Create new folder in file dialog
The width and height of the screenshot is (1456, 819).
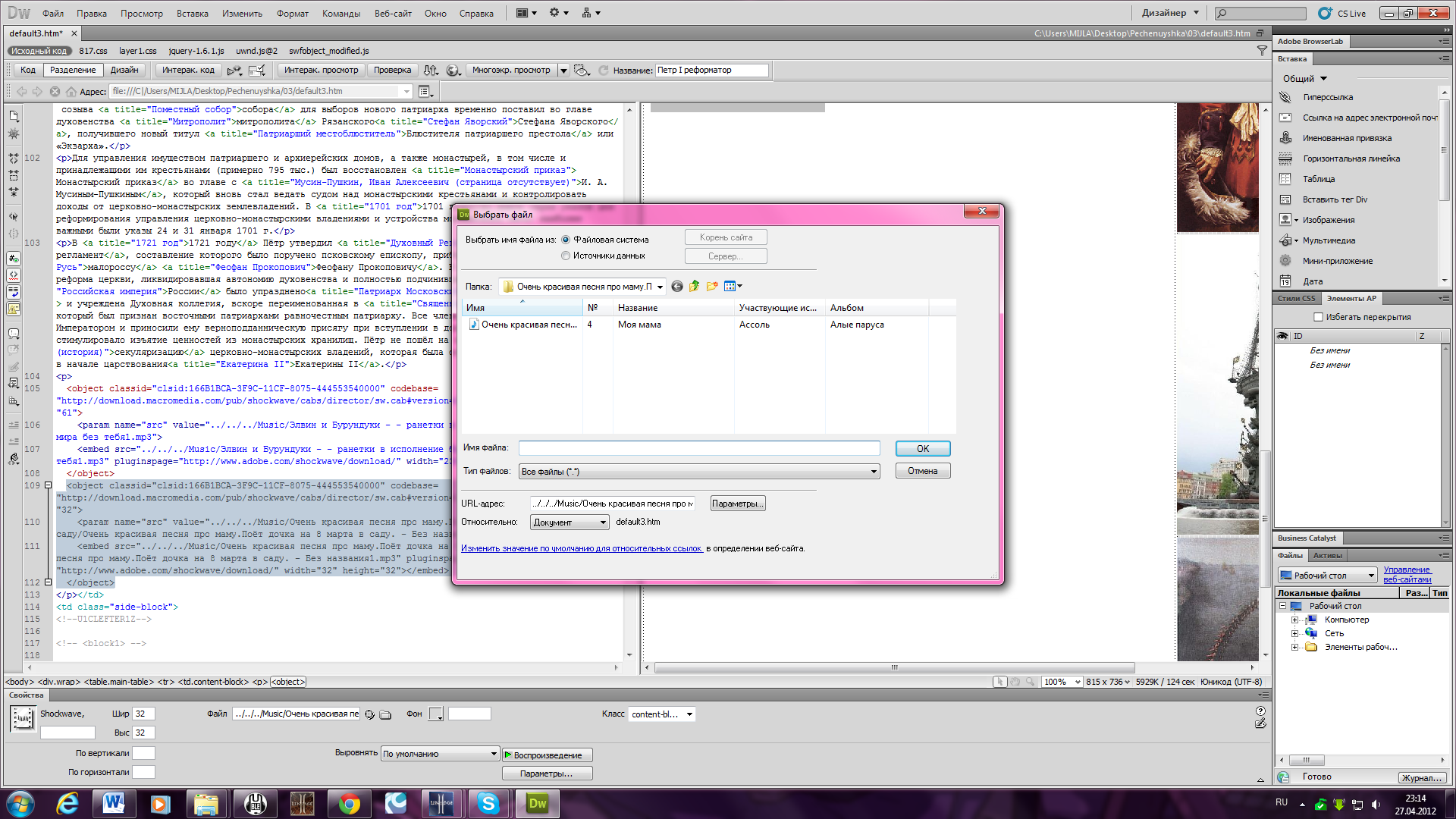click(711, 287)
